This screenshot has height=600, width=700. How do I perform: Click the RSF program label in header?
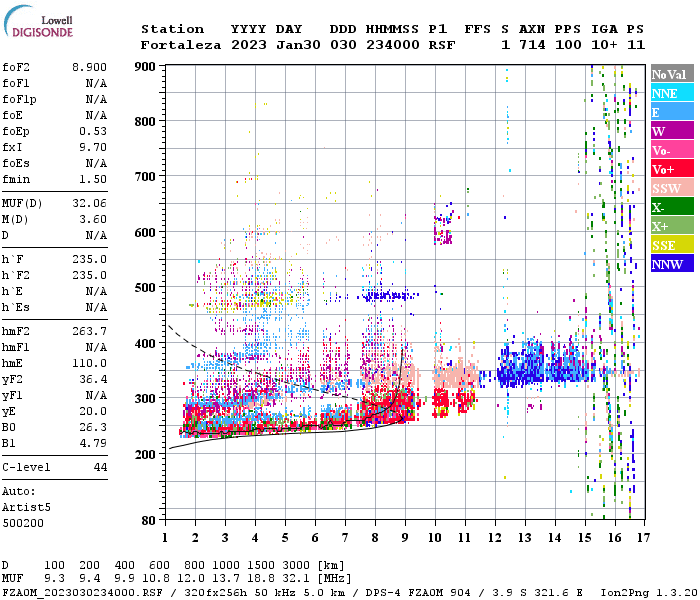pos(442,45)
